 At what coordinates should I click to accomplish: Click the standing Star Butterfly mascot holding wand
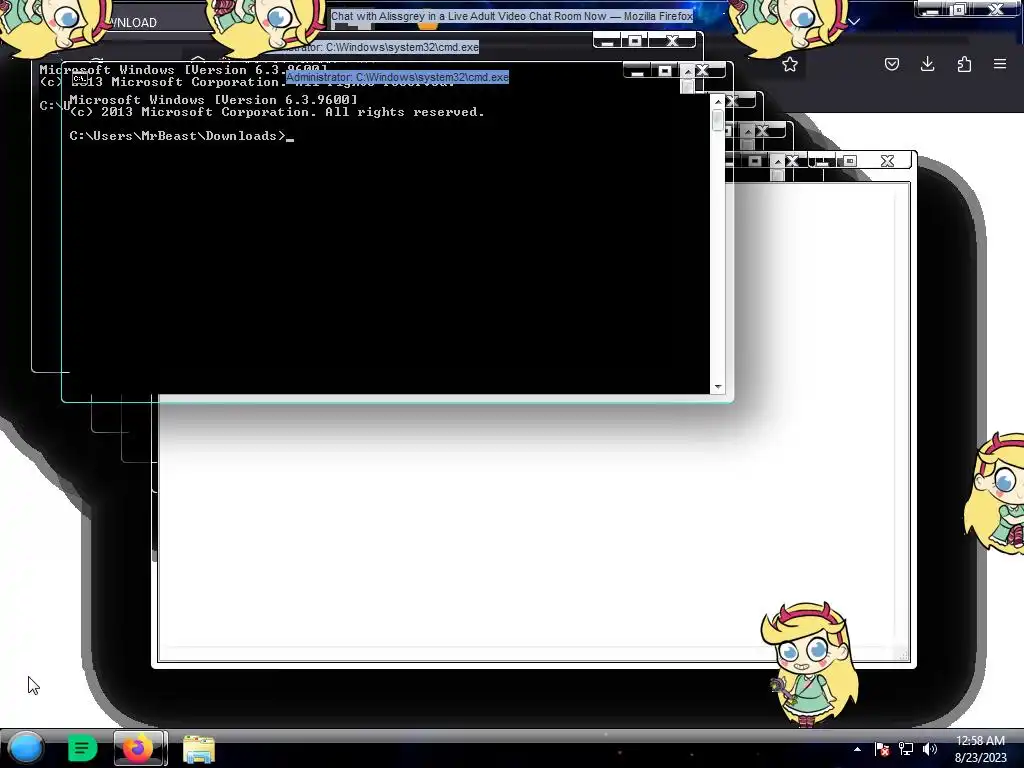tap(810, 664)
